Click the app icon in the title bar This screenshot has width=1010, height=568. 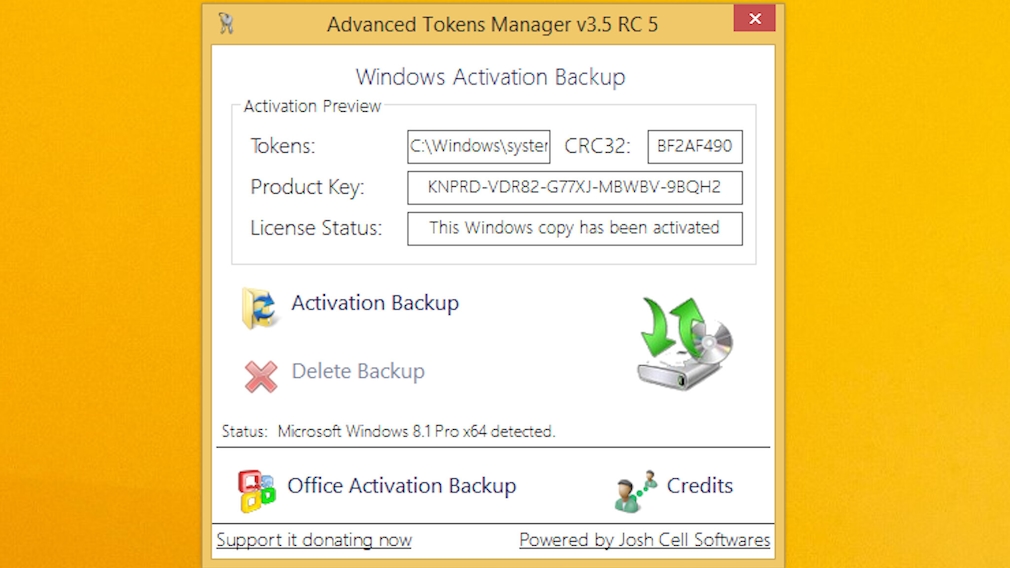[x=226, y=23]
